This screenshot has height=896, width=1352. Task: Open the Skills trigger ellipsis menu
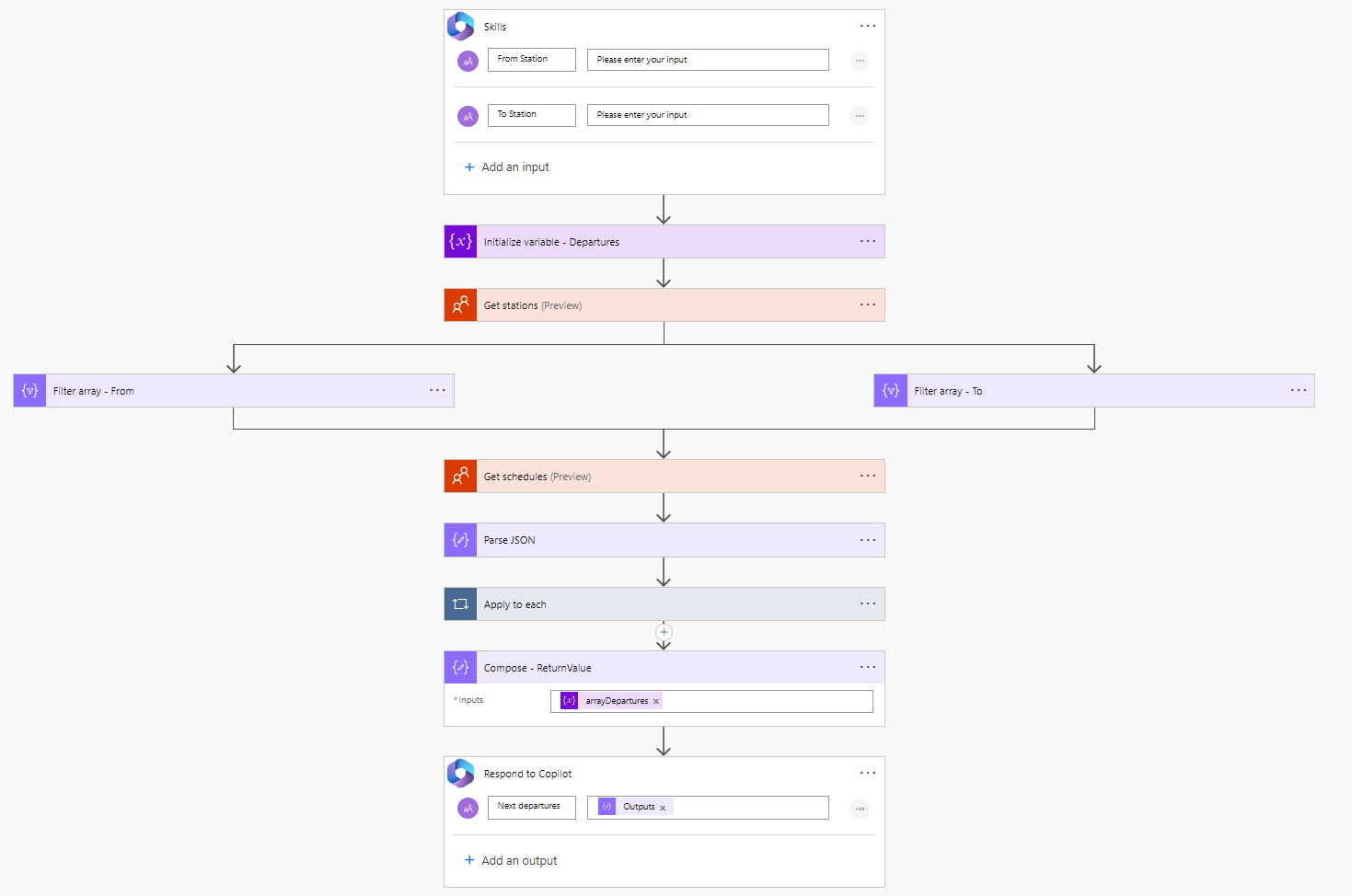867,27
